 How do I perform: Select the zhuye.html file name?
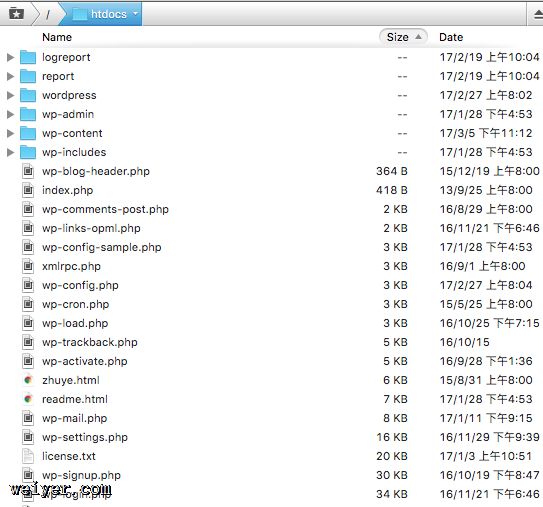[71, 380]
